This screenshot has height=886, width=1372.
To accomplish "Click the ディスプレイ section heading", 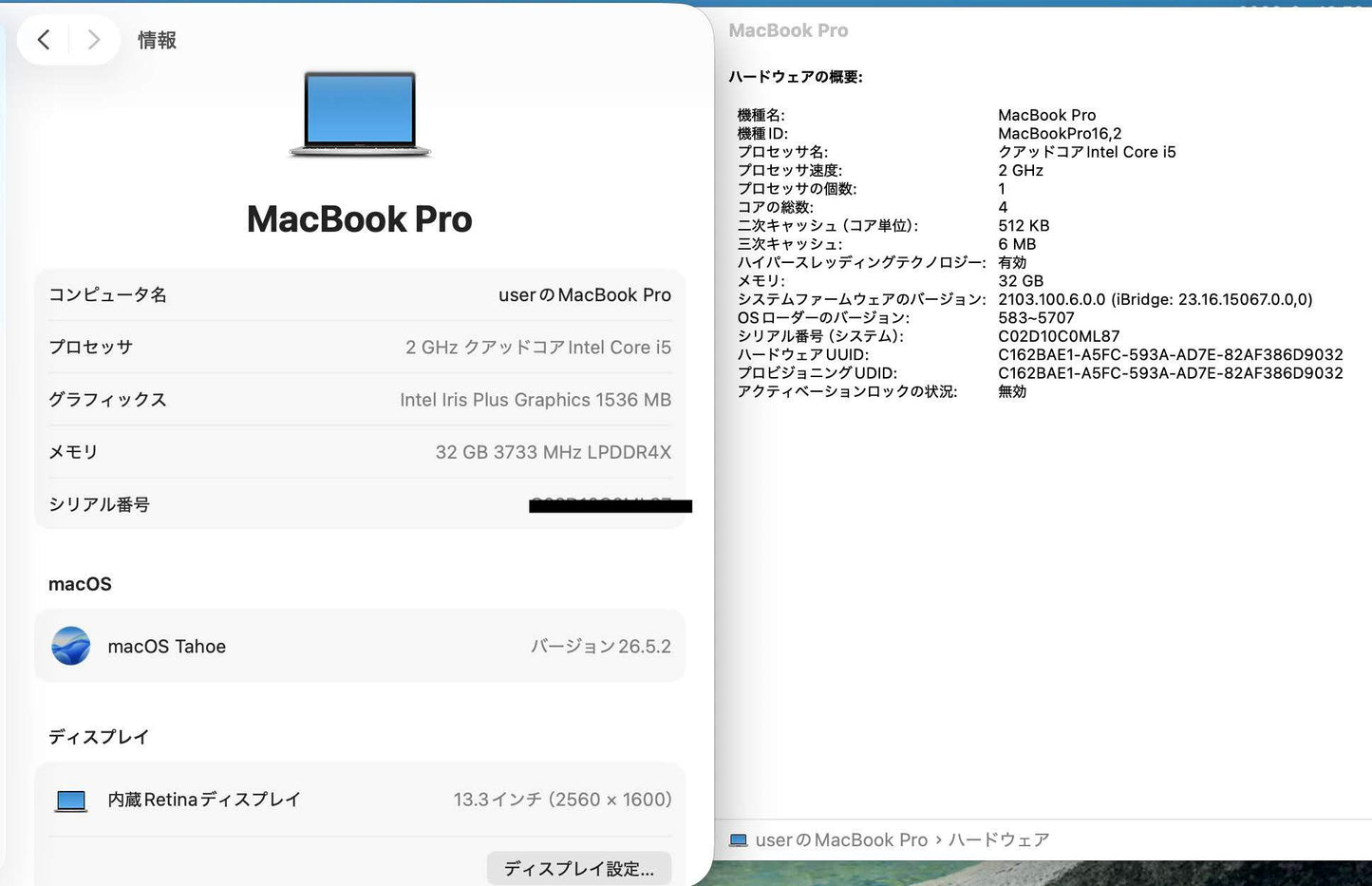I will pyautogui.click(x=100, y=737).
